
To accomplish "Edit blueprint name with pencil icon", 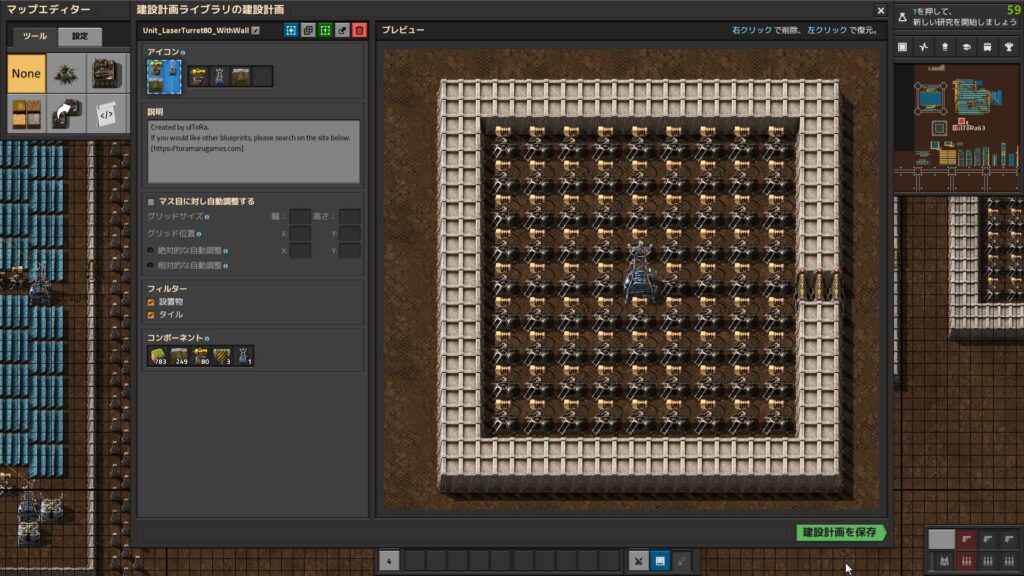I will click(x=256, y=31).
